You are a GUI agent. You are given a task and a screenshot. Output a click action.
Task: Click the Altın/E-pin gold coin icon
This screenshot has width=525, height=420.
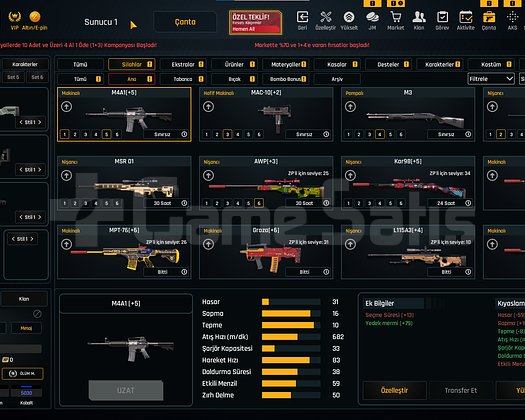coord(35,16)
